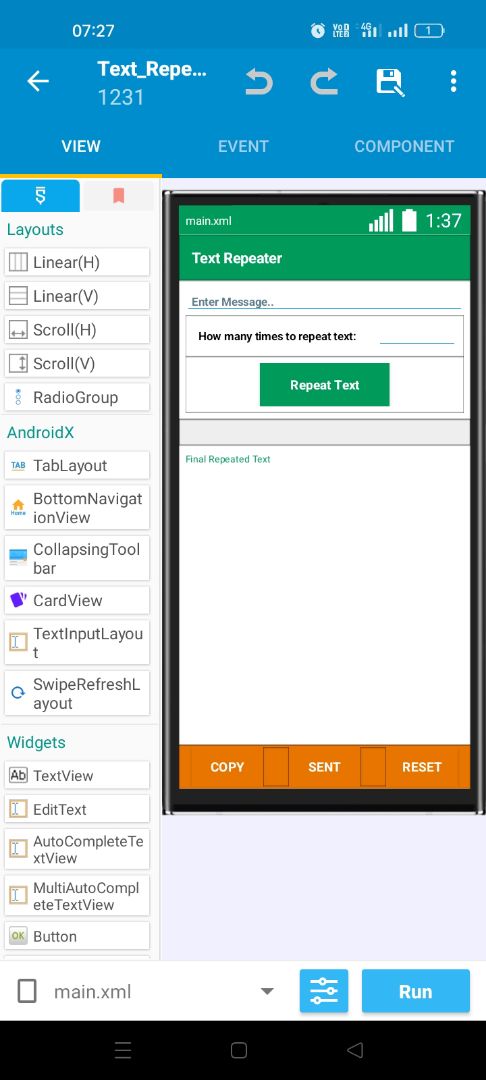Expand the main.xml file dropdown
This screenshot has height=1080, width=486.
click(x=267, y=992)
